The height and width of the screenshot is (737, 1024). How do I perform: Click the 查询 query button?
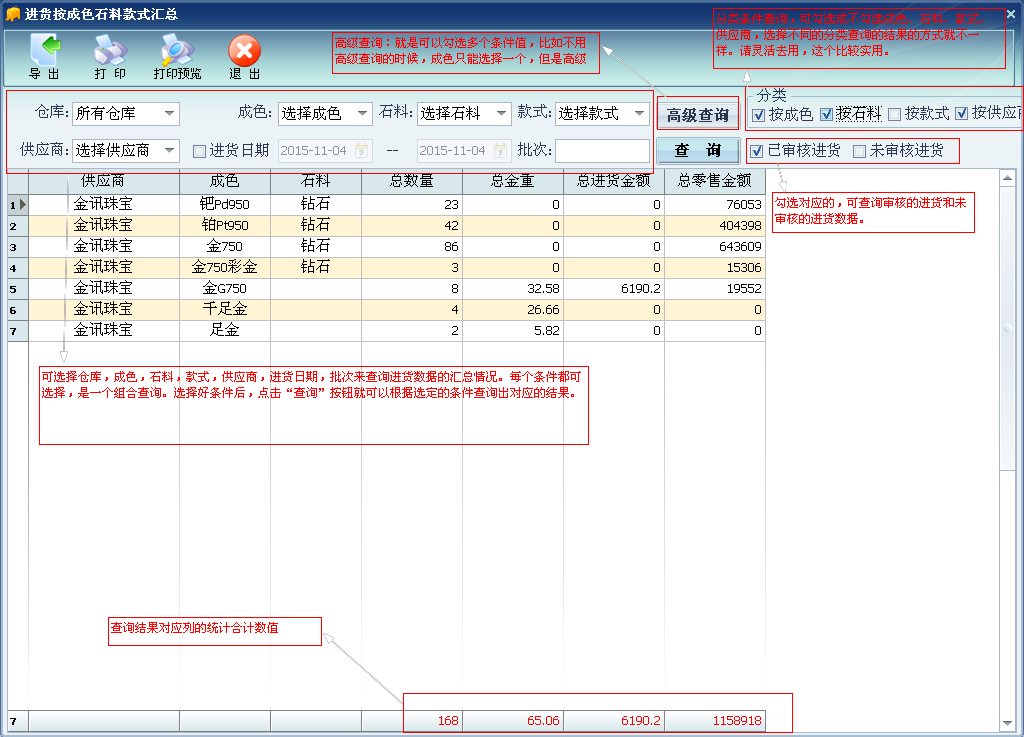coord(698,151)
